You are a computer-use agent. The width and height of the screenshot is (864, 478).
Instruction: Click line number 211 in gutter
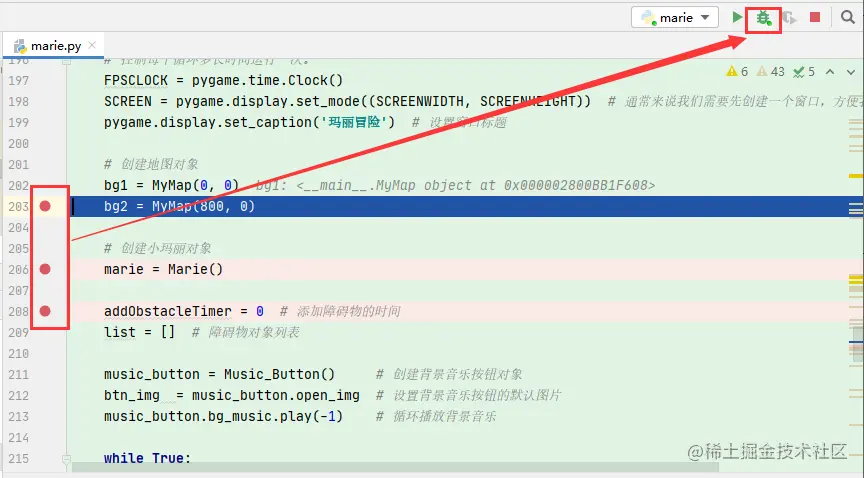tap(18, 374)
